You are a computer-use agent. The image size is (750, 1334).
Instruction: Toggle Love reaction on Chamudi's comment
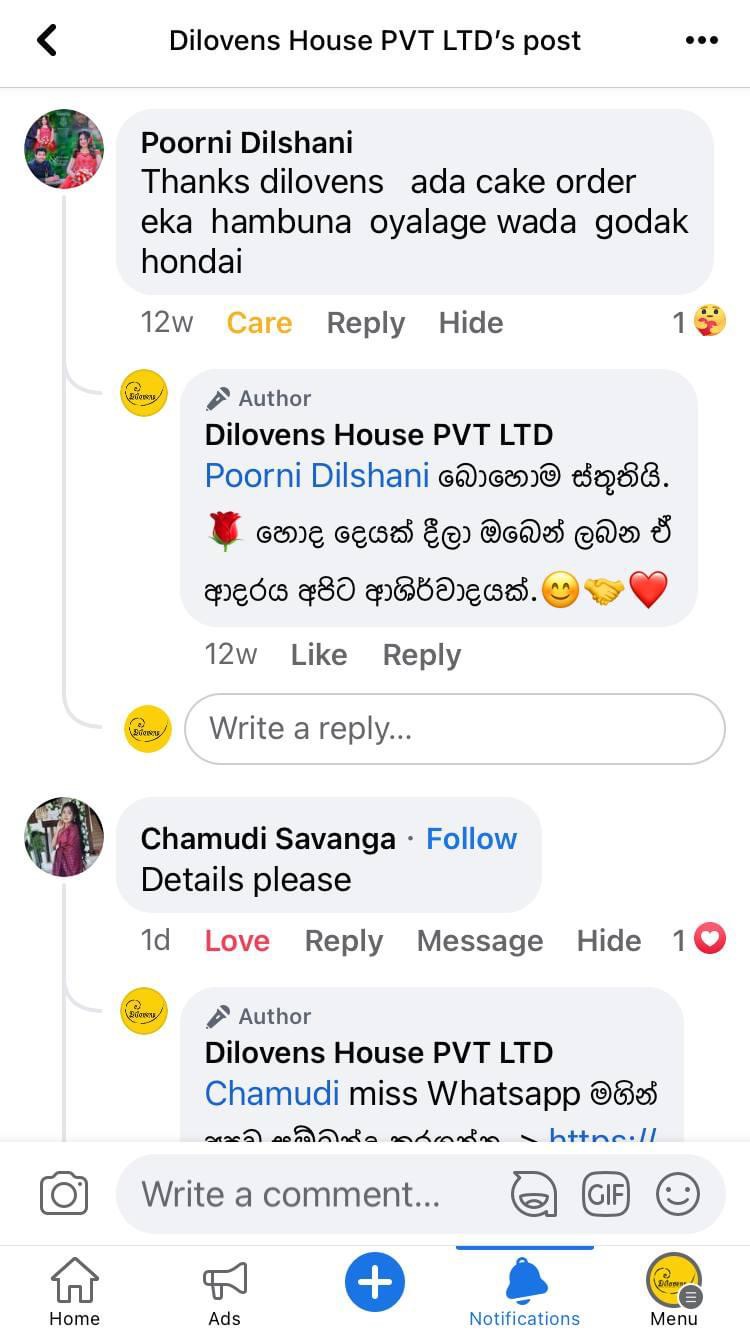pyautogui.click(x=237, y=941)
